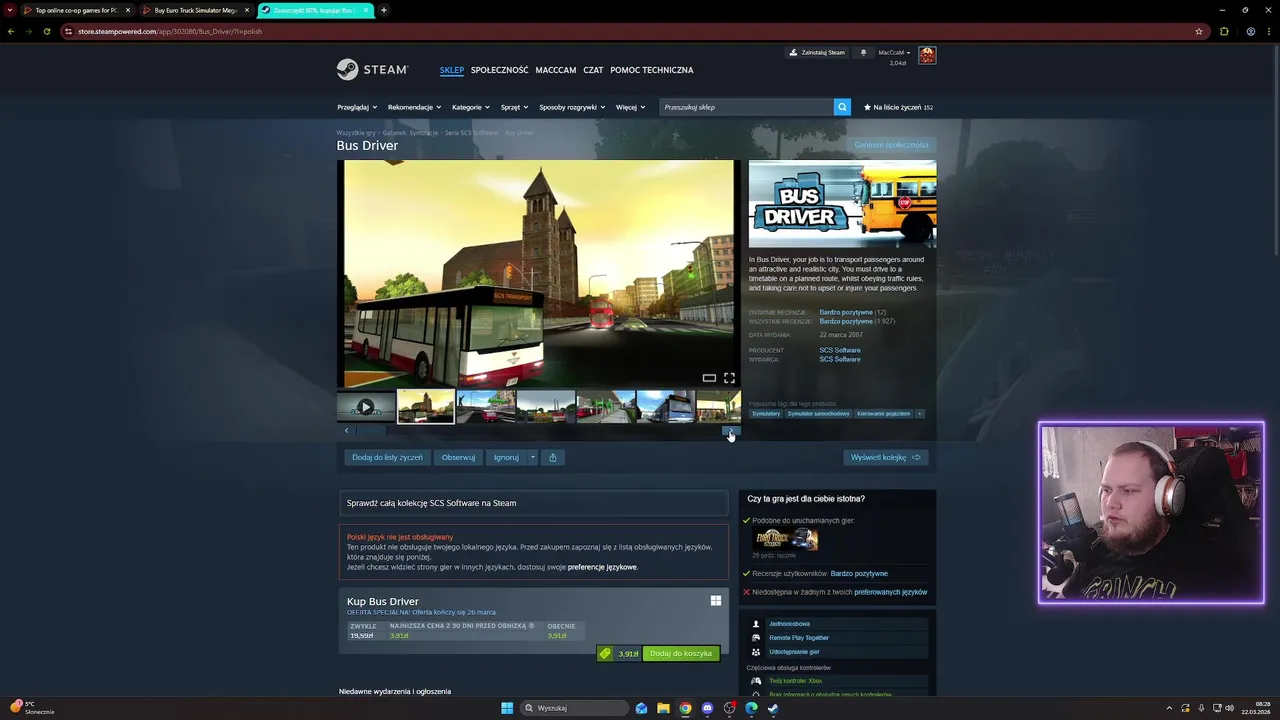Viewport: 1280px width, 720px height.
Task: Click the share icon button
Action: click(x=552, y=457)
